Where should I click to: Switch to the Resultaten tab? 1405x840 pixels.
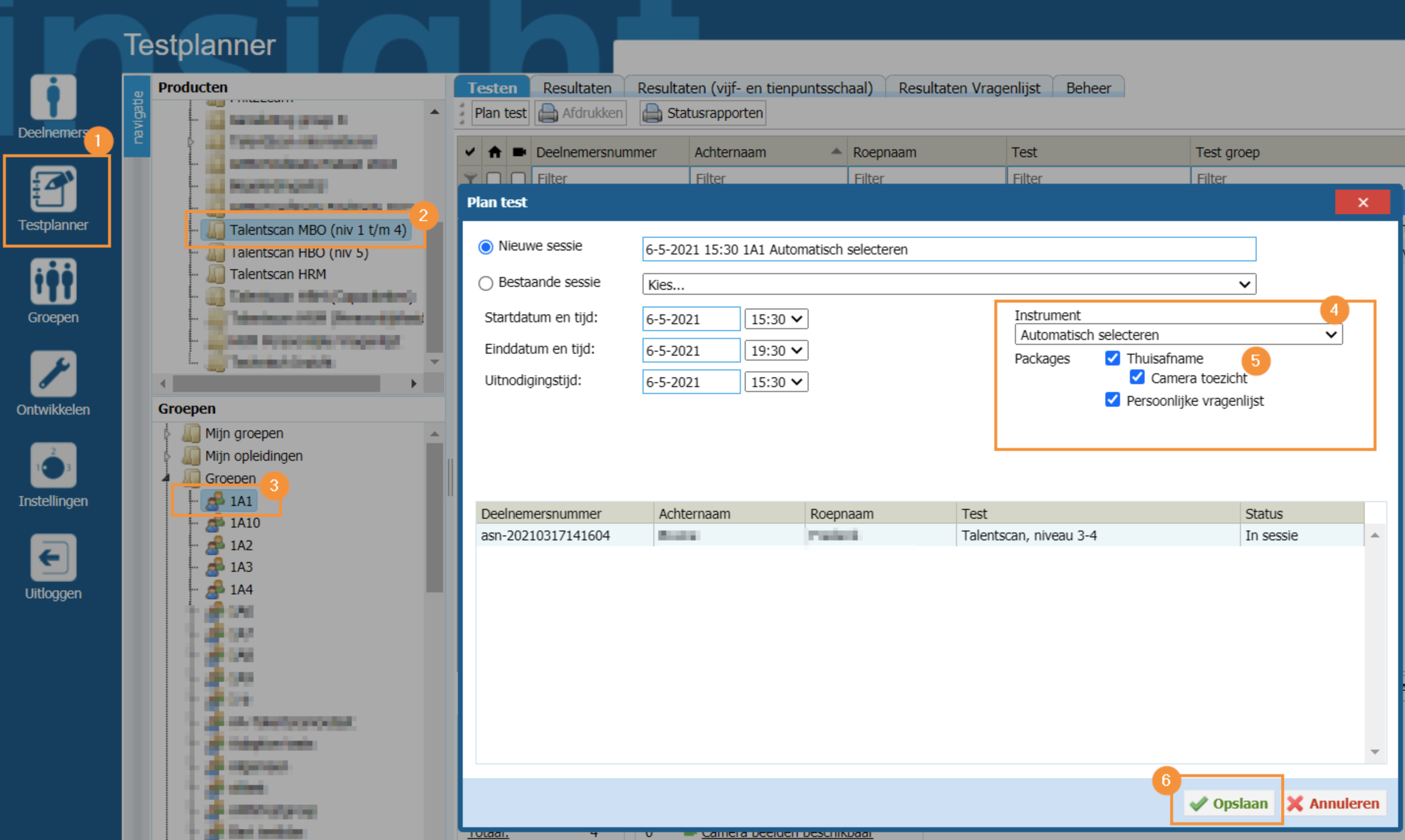[x=576, y=88]
